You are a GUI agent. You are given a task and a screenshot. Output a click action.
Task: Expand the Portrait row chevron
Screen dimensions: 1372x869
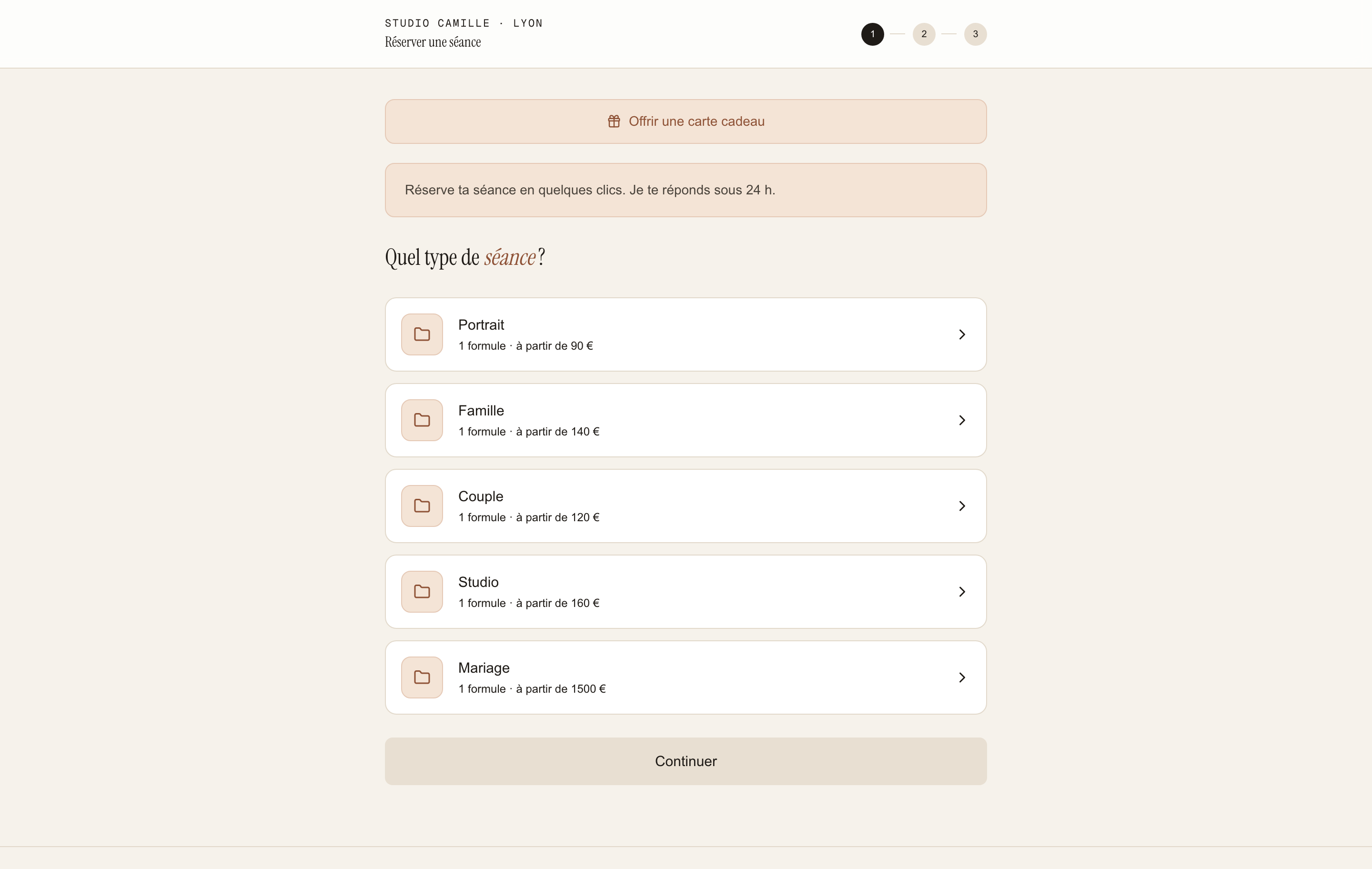[962, 334]
